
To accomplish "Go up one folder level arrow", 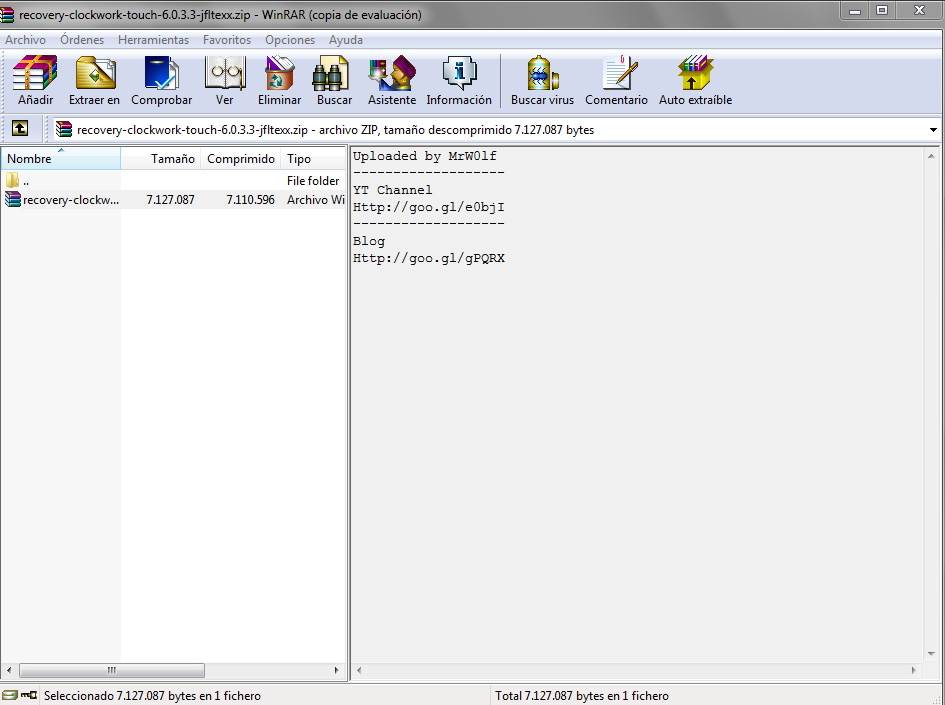I will [x=20, y=128].
